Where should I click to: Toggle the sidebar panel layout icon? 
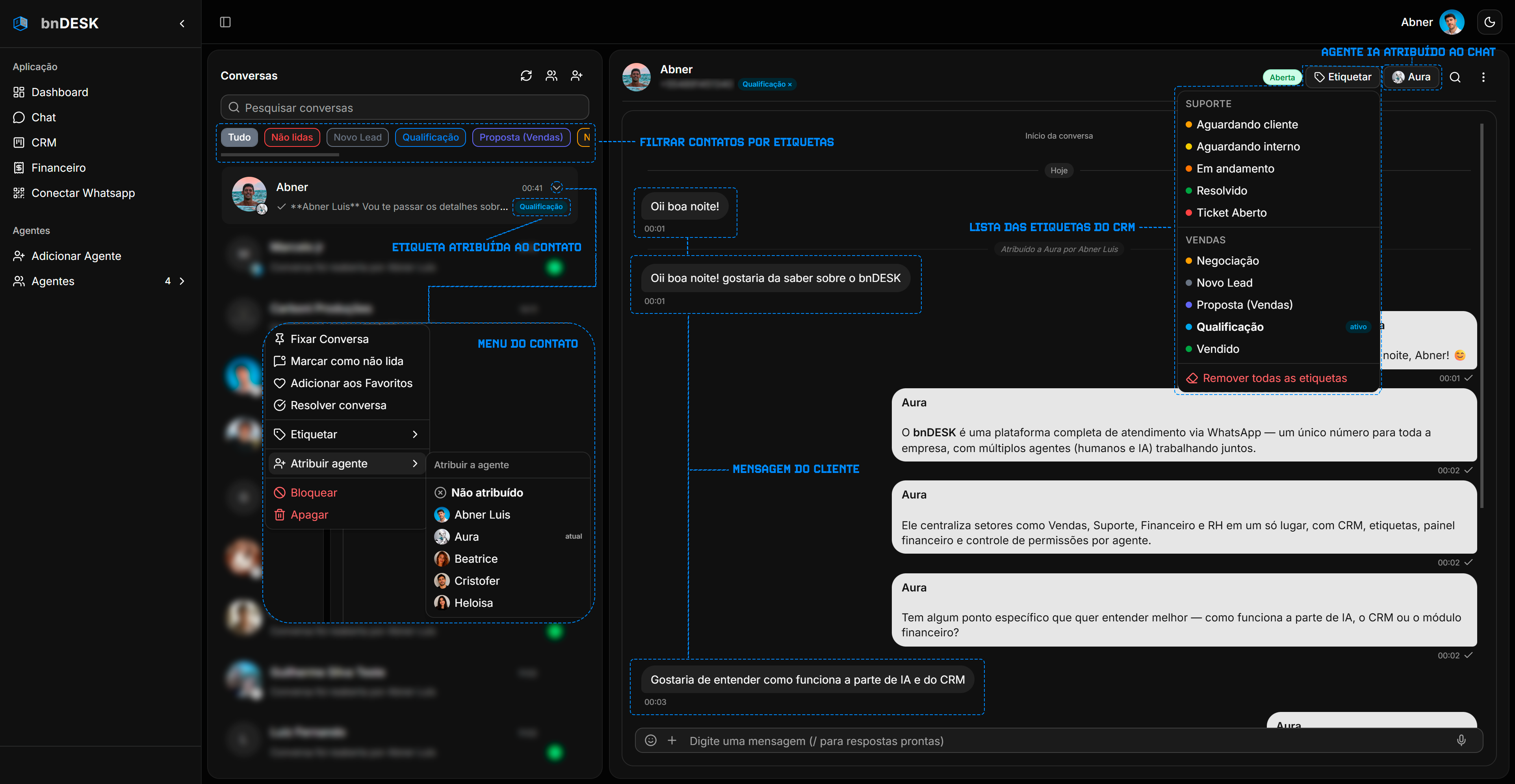(x=225, y=22)
